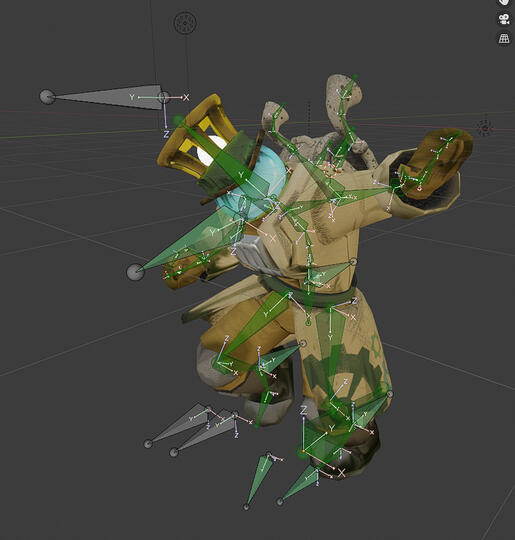The width and height of the screenshot is (515, 540).
Task: Toggle the camera view icon
Action: click(x=504, y=19)
